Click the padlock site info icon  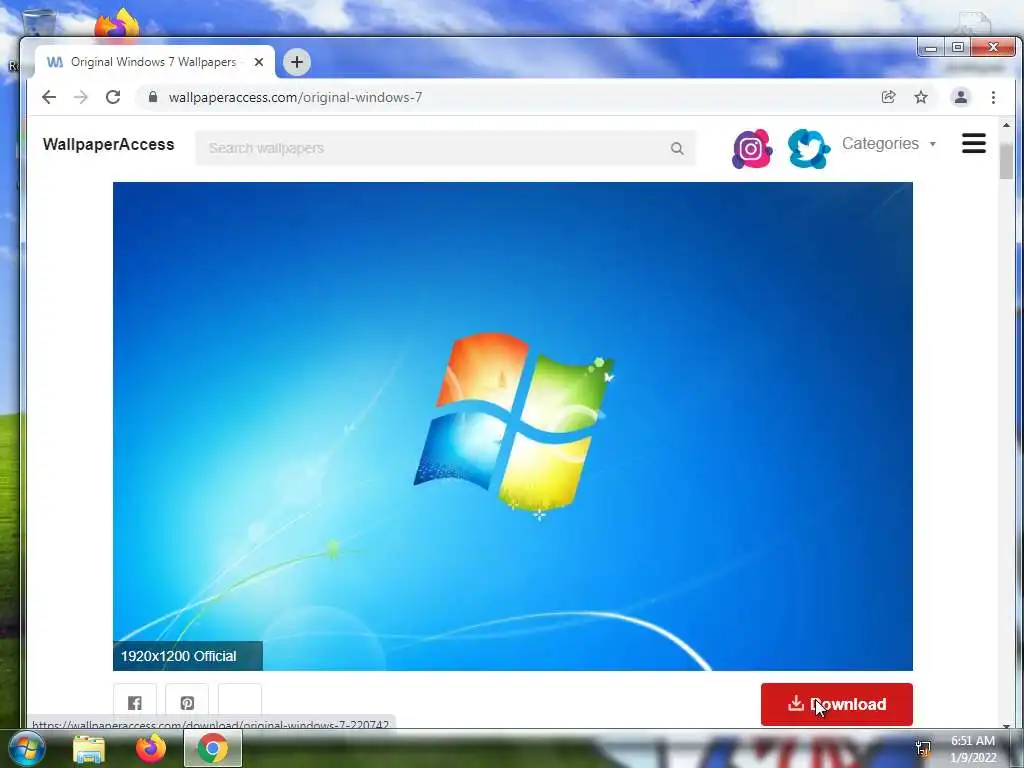153,97
